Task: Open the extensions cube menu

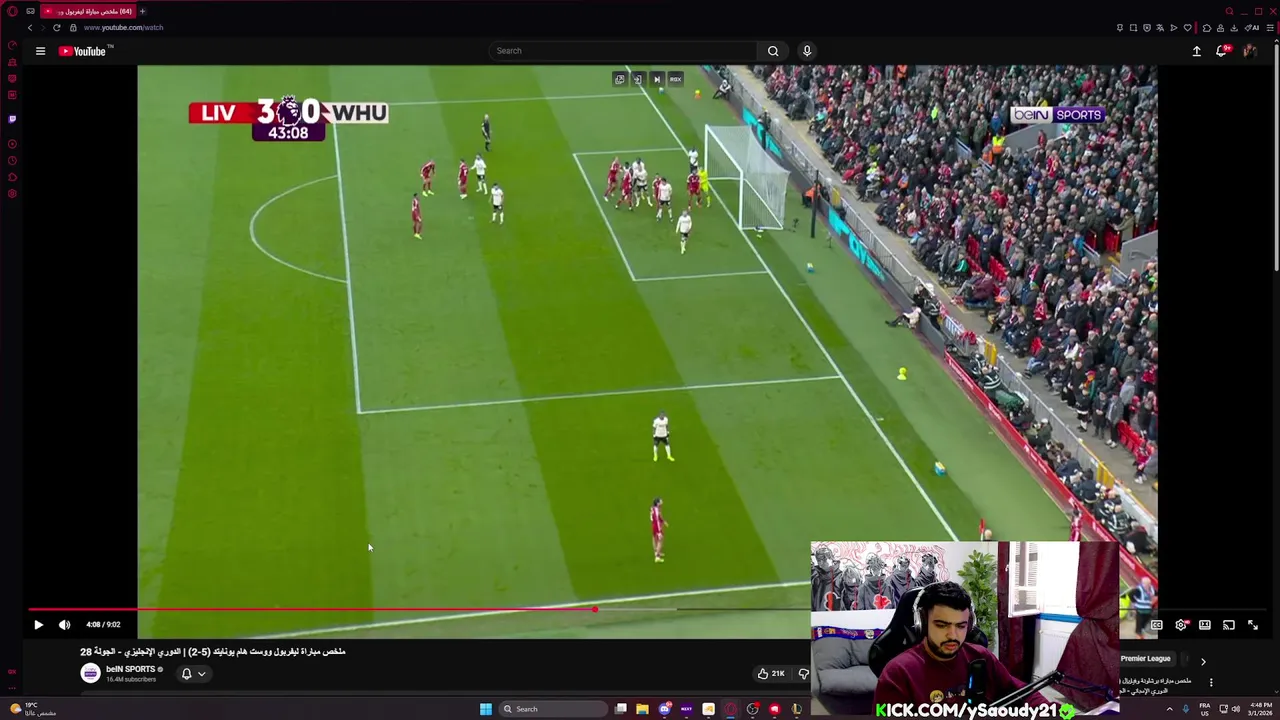Action: point(1207,28)
